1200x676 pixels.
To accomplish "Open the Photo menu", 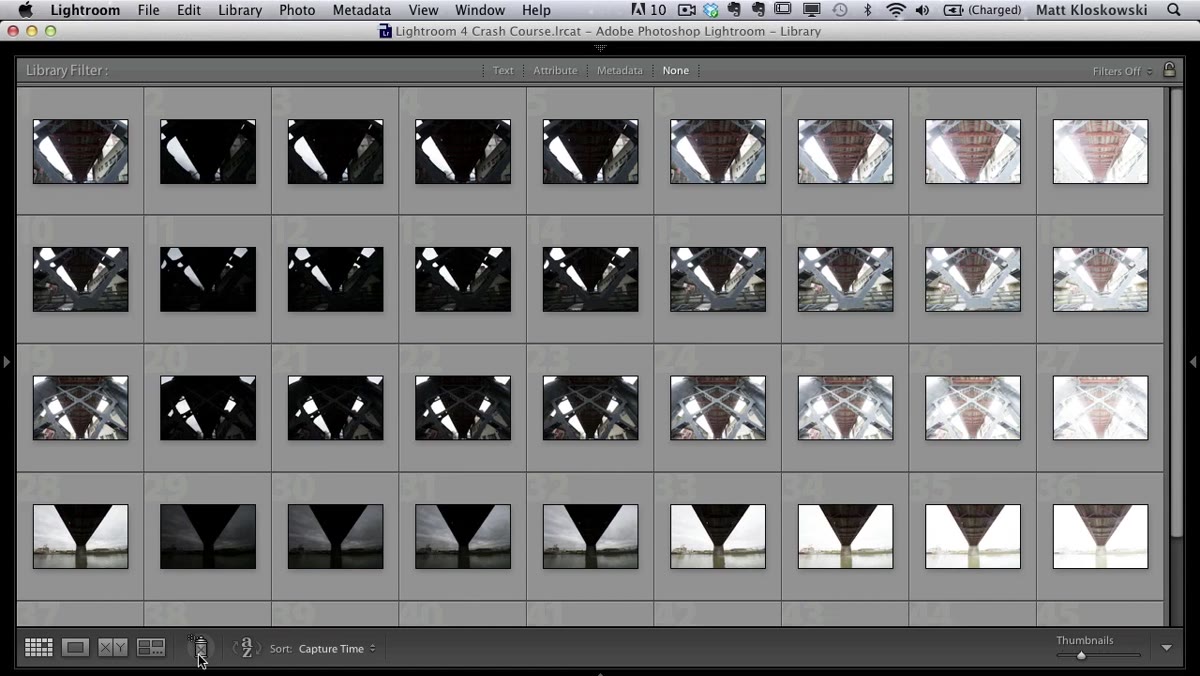I will (x=297, y=10).
